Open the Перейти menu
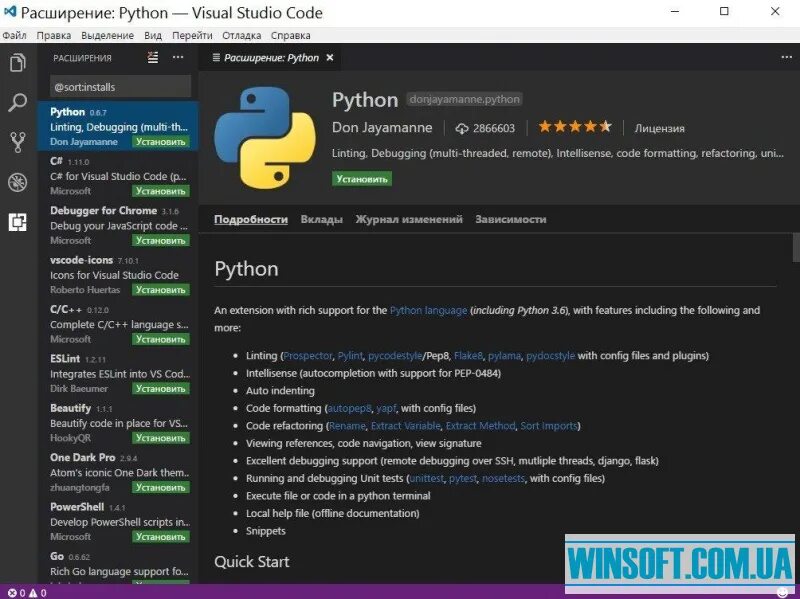Image resolution: width=800 pixels, height=599 pixels. [192, 35]
